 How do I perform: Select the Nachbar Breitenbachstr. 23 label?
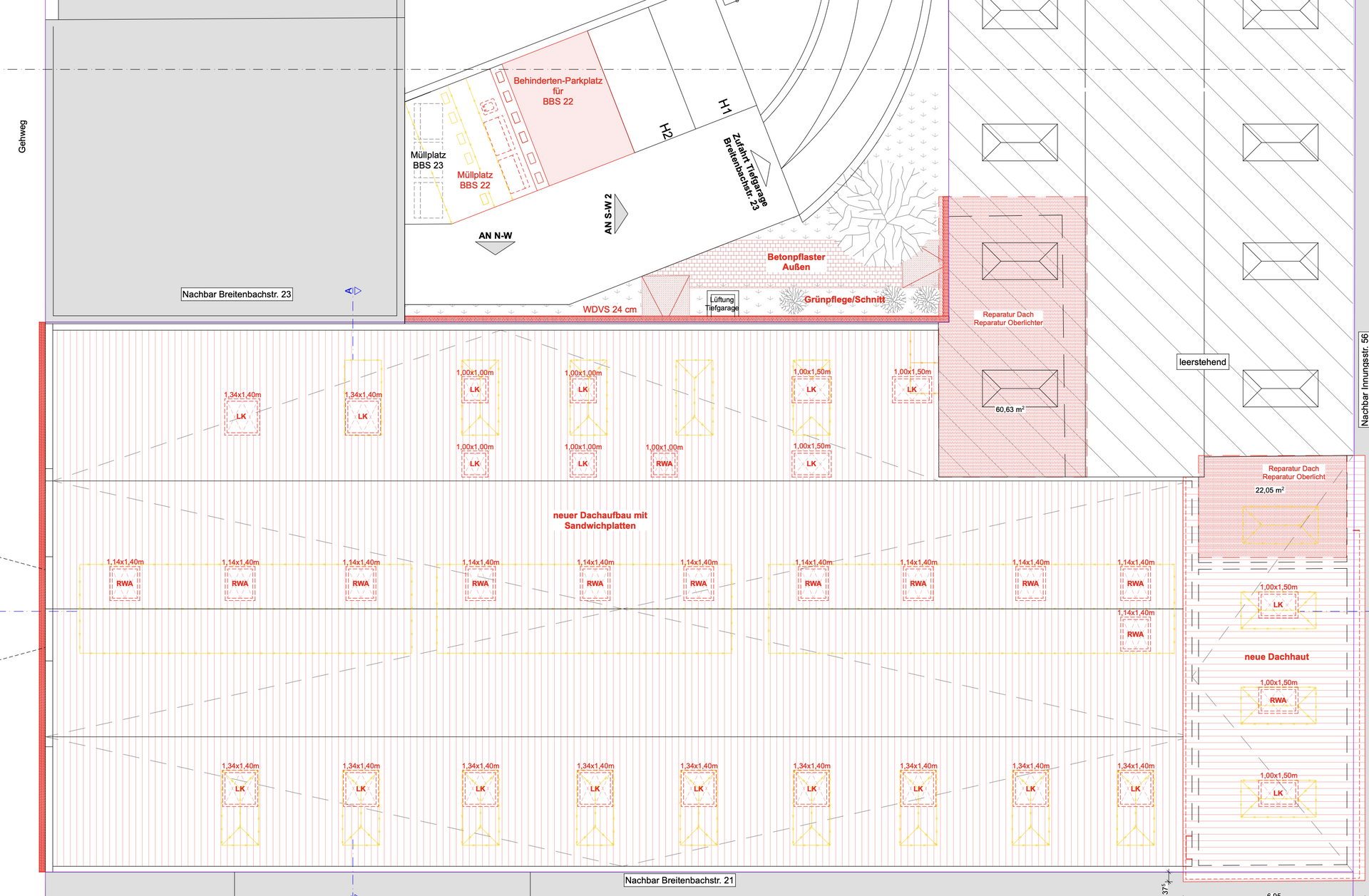pyautogui.click(x=237, y=294)
